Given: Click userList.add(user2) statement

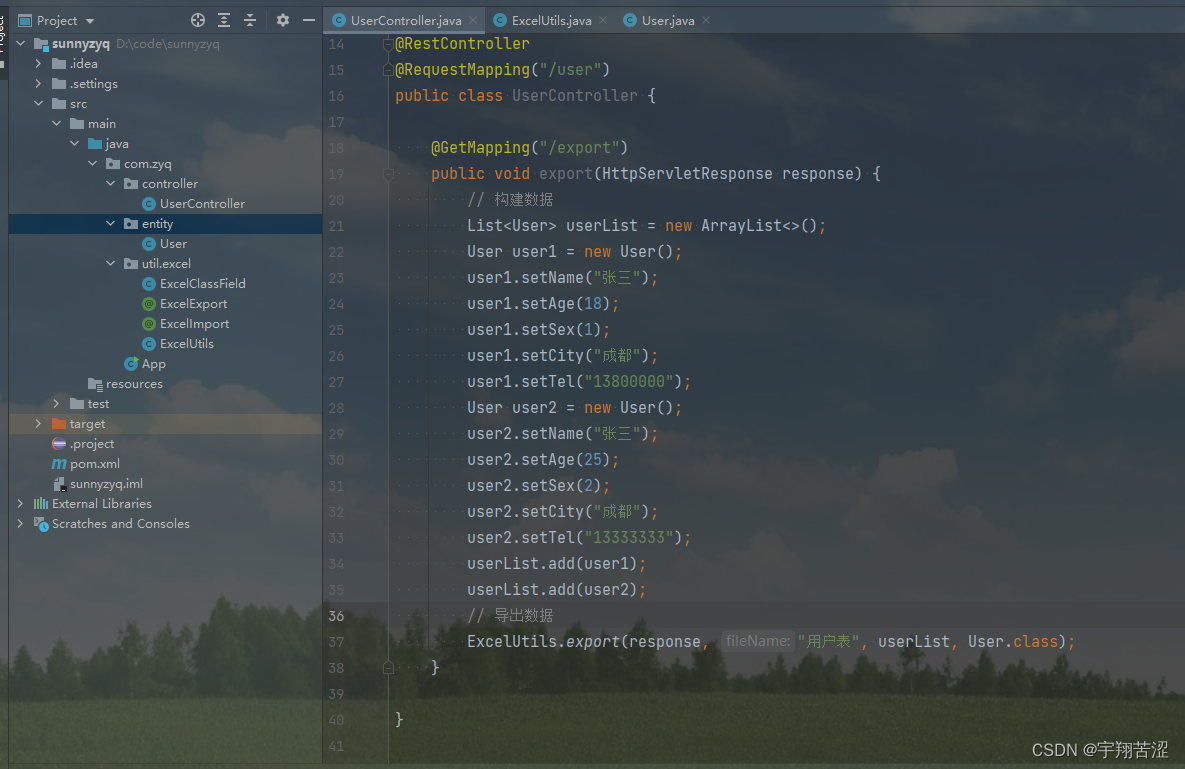Looking at the screenshot, I should click(556, 589).
